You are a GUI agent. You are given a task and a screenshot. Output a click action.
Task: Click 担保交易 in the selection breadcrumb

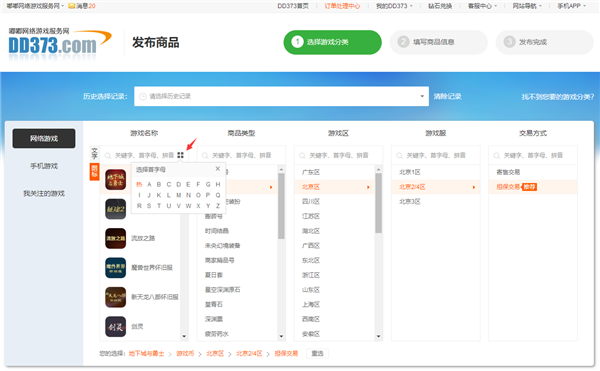point(286,353)
